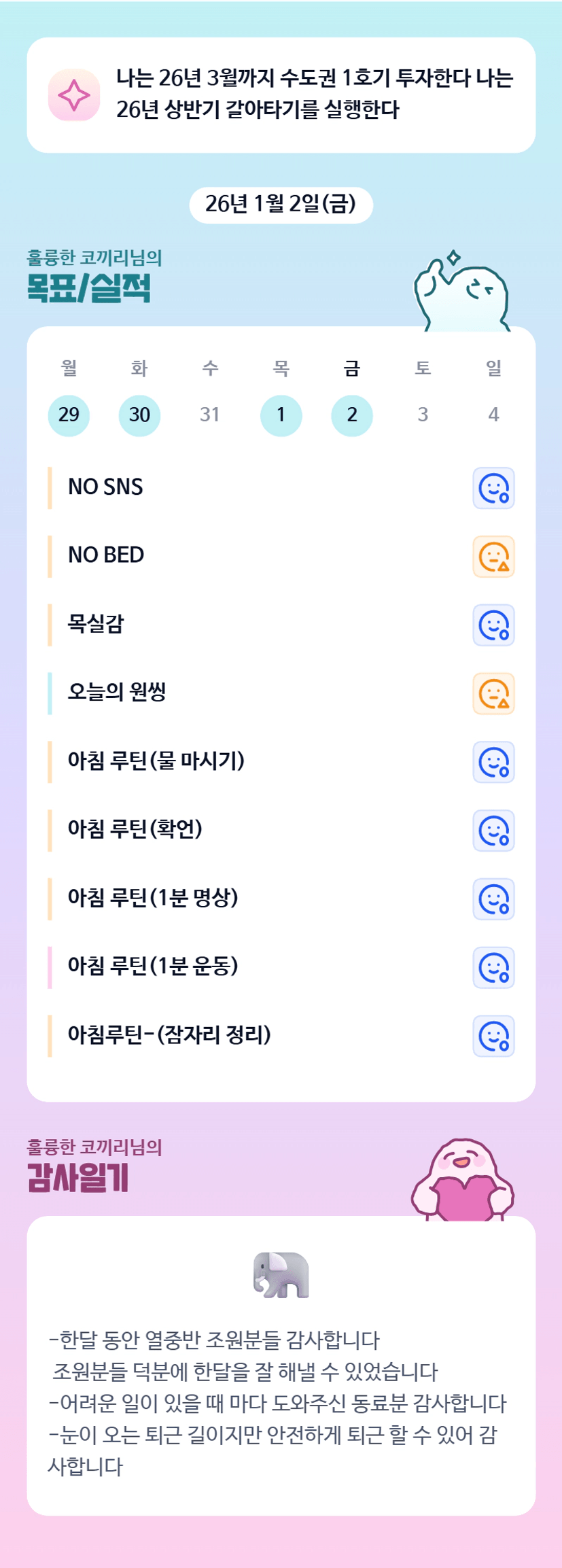Click the pink sparkle star icon
The height and width of the screenshot is (1568, 562).
[74, 95]
